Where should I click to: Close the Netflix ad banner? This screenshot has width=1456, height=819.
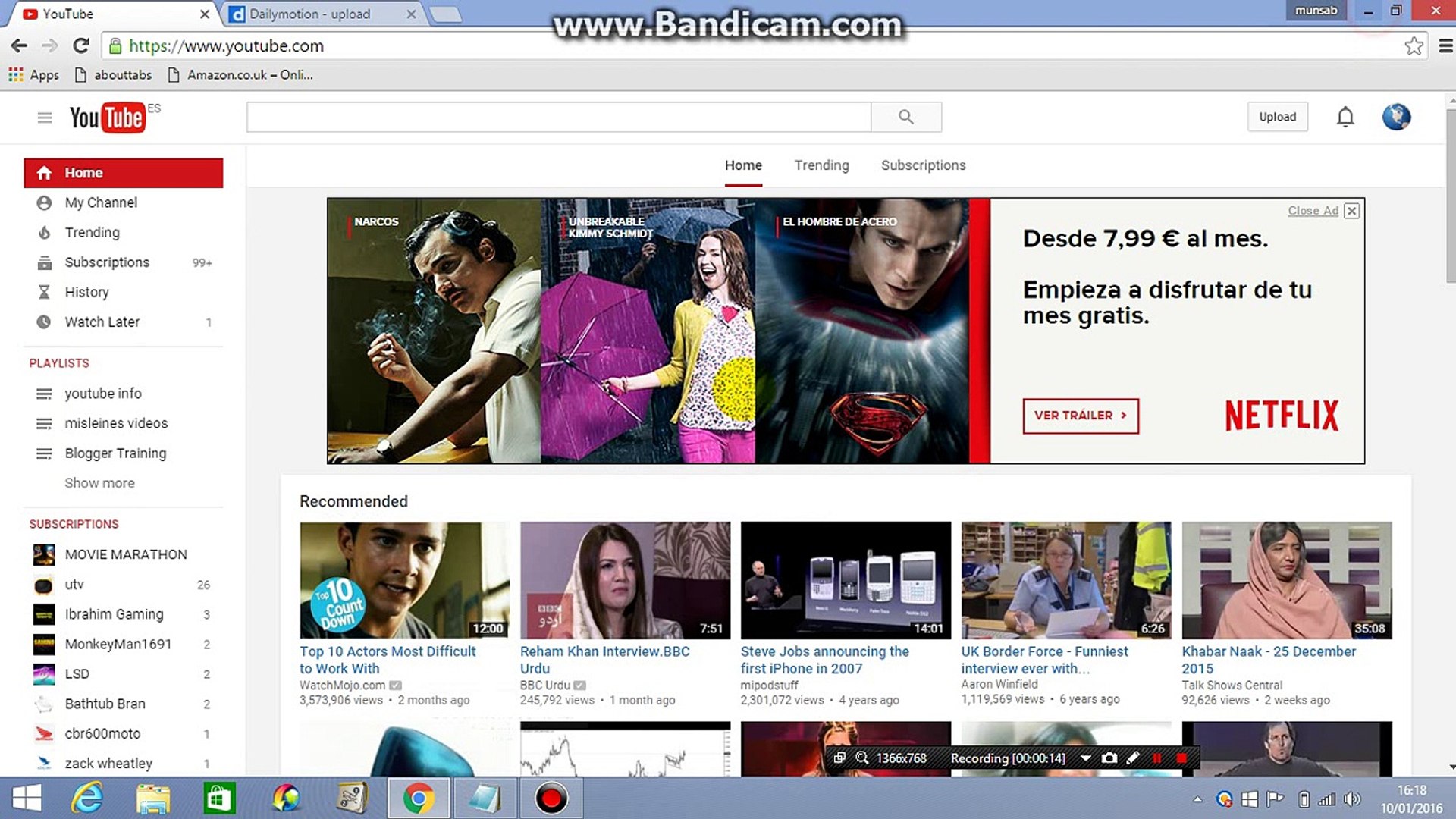(1351, 211)
